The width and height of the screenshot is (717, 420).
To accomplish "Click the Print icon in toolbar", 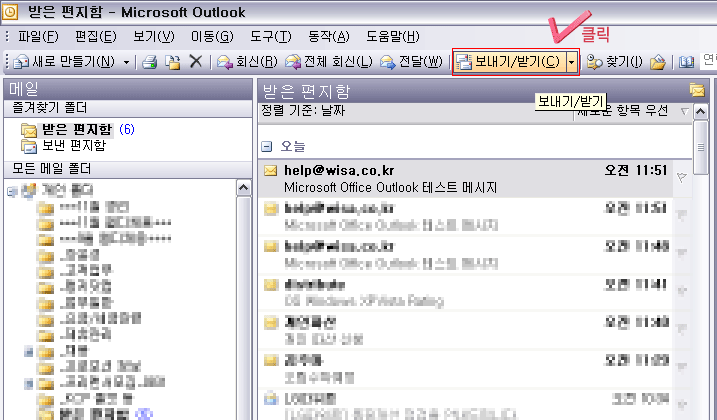I will (149, 62).
